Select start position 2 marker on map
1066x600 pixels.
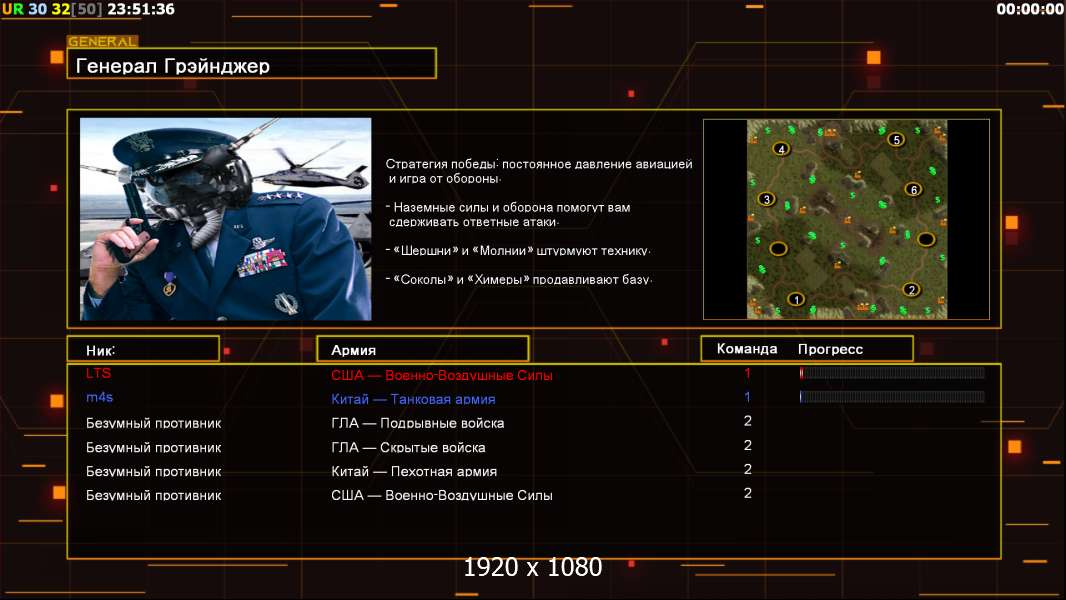pos(911,290)
